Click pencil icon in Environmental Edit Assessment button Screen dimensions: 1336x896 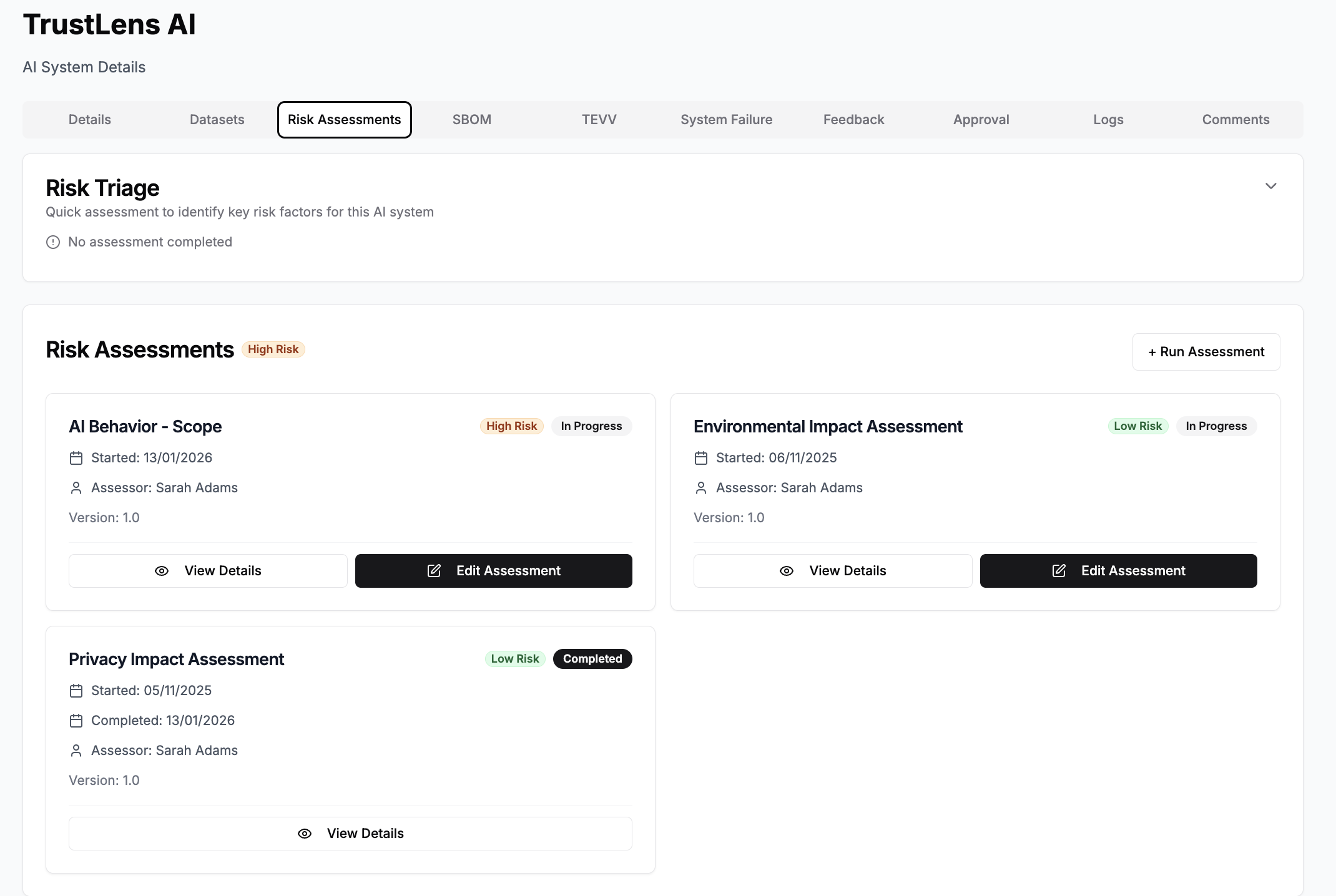tap(1059, 571)
